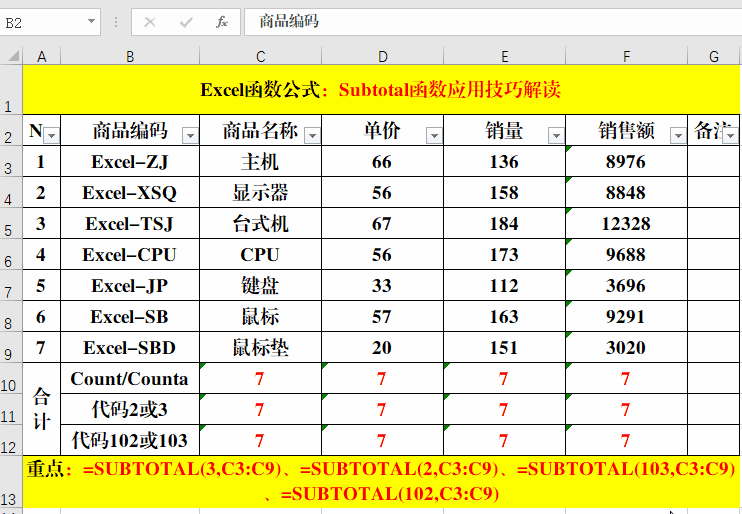
Task: Open the 销售额 filter dropdown
Action: tap(678, 136)
